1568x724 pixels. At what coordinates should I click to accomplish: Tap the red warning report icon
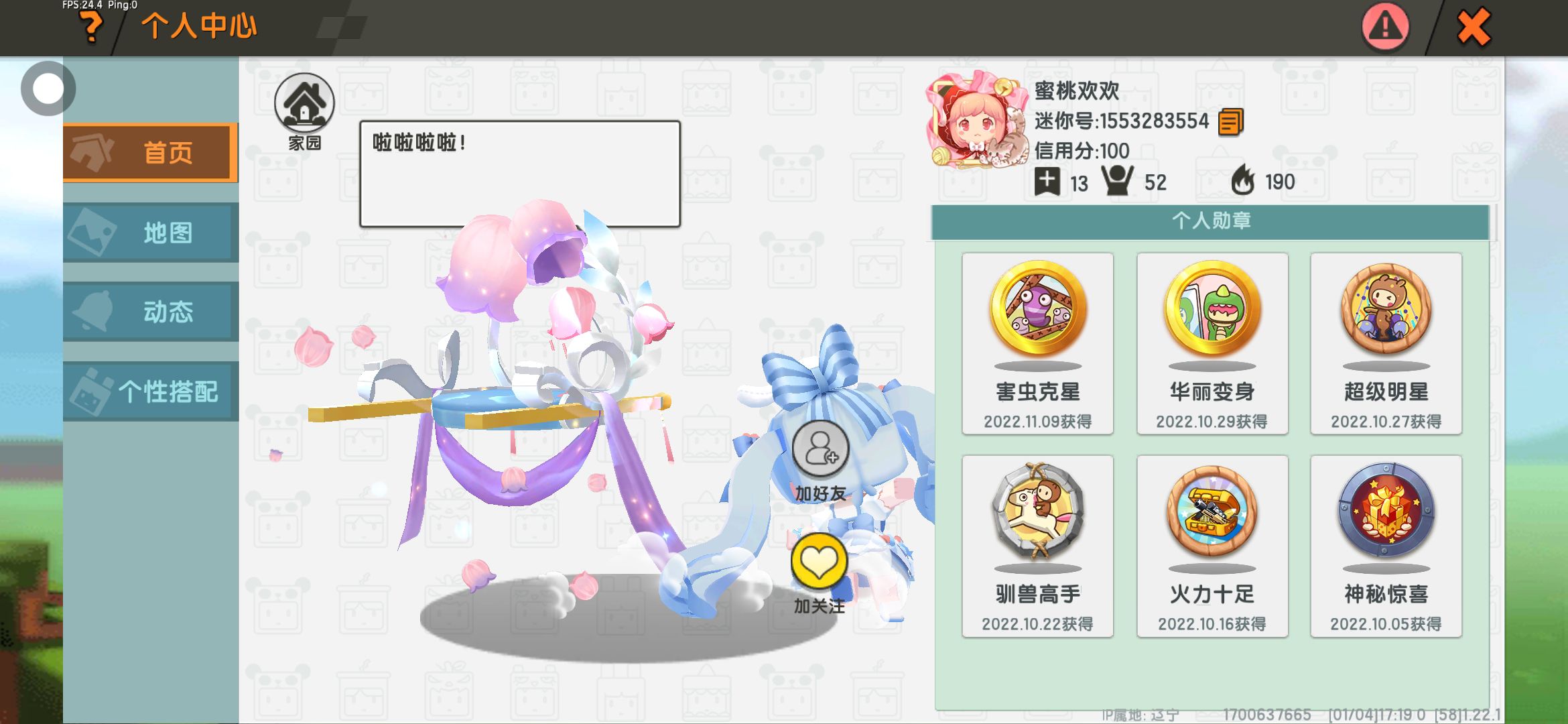(1385, 27)
